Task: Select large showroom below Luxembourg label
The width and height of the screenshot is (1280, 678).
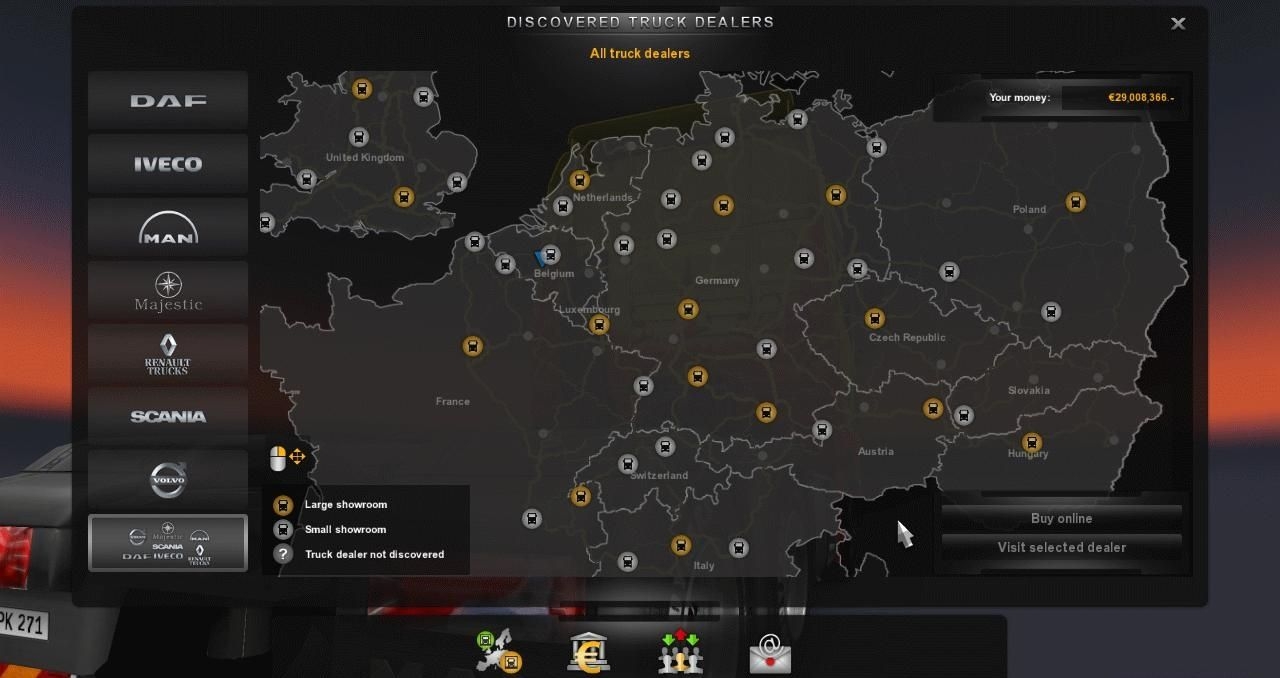Action: click(x=599, y=324)
